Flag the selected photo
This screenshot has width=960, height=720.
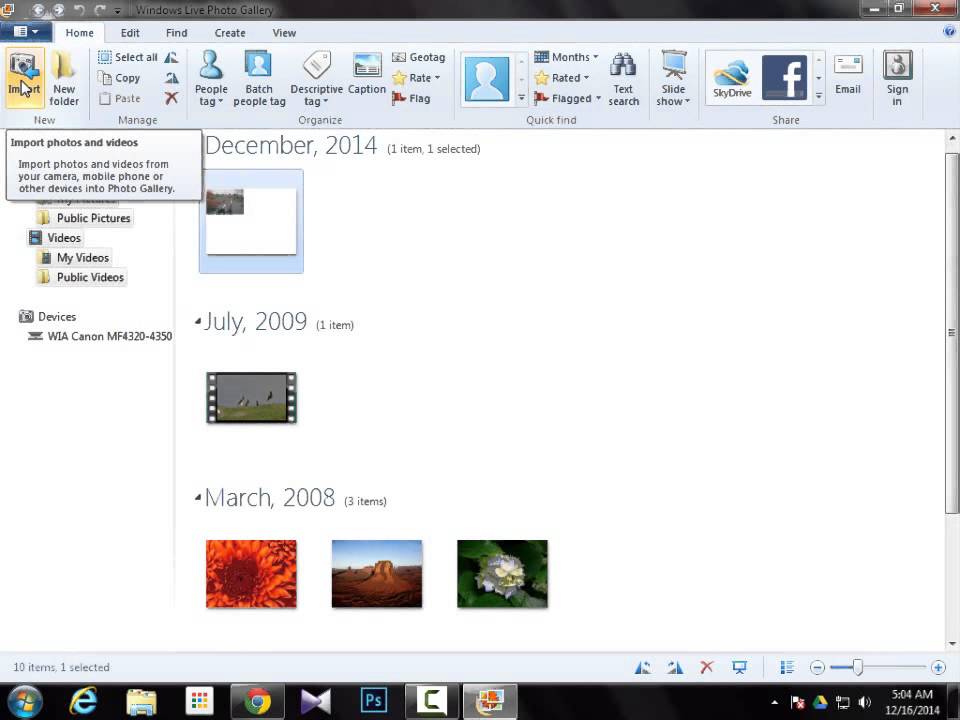[411, 98]
